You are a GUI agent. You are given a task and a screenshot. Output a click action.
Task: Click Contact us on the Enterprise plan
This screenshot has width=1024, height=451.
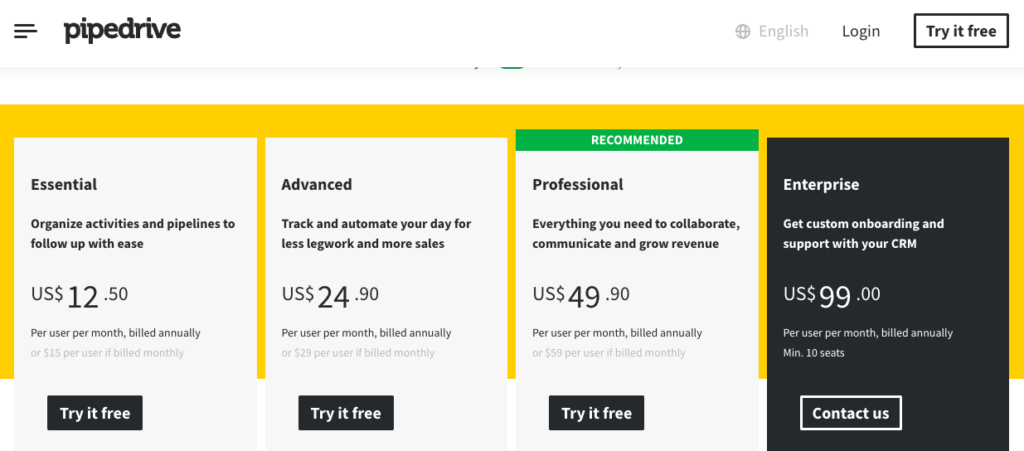850,412
